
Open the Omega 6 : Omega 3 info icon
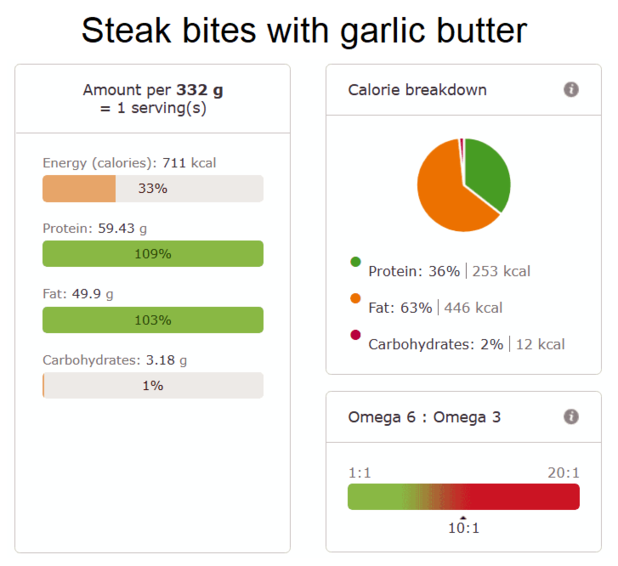point(571,417)
